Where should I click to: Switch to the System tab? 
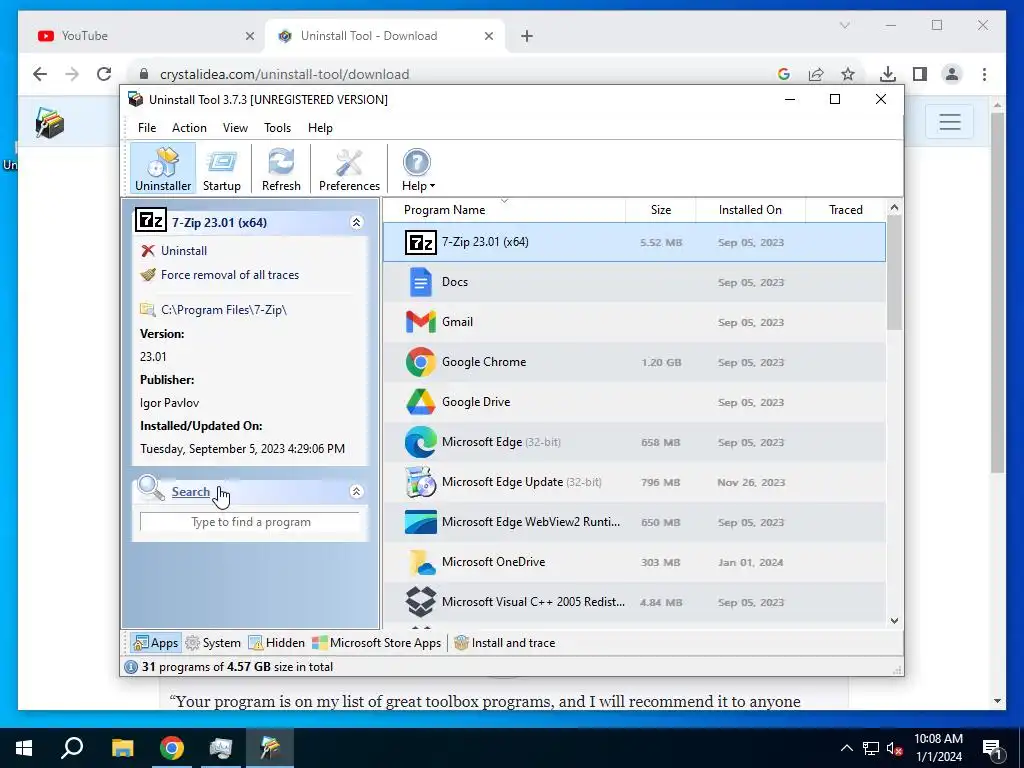[214, 643]
